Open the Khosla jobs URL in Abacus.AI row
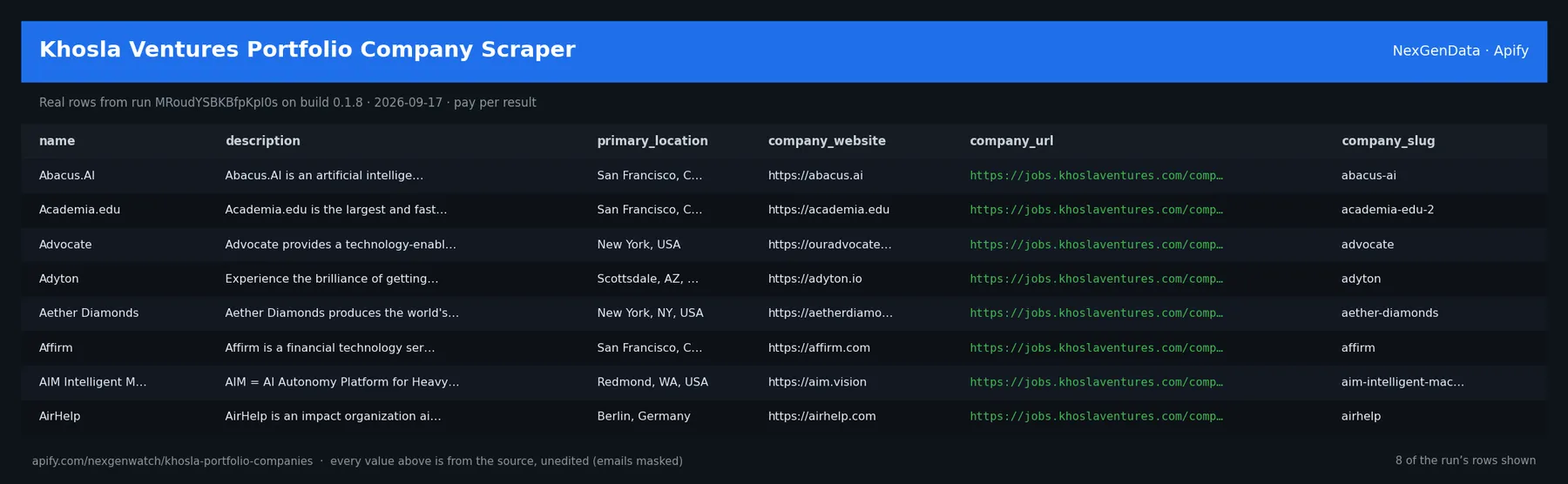 [x=1096, y=176]
